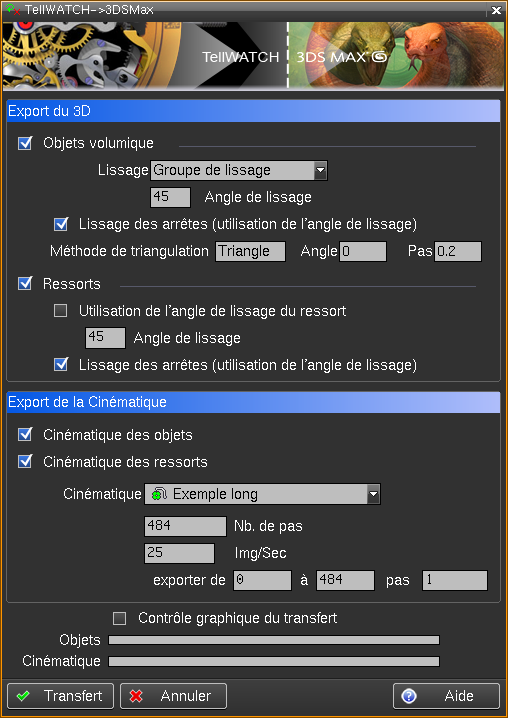
Task: Click the green checkmark icon on Transfert
Action: (22, 696)
